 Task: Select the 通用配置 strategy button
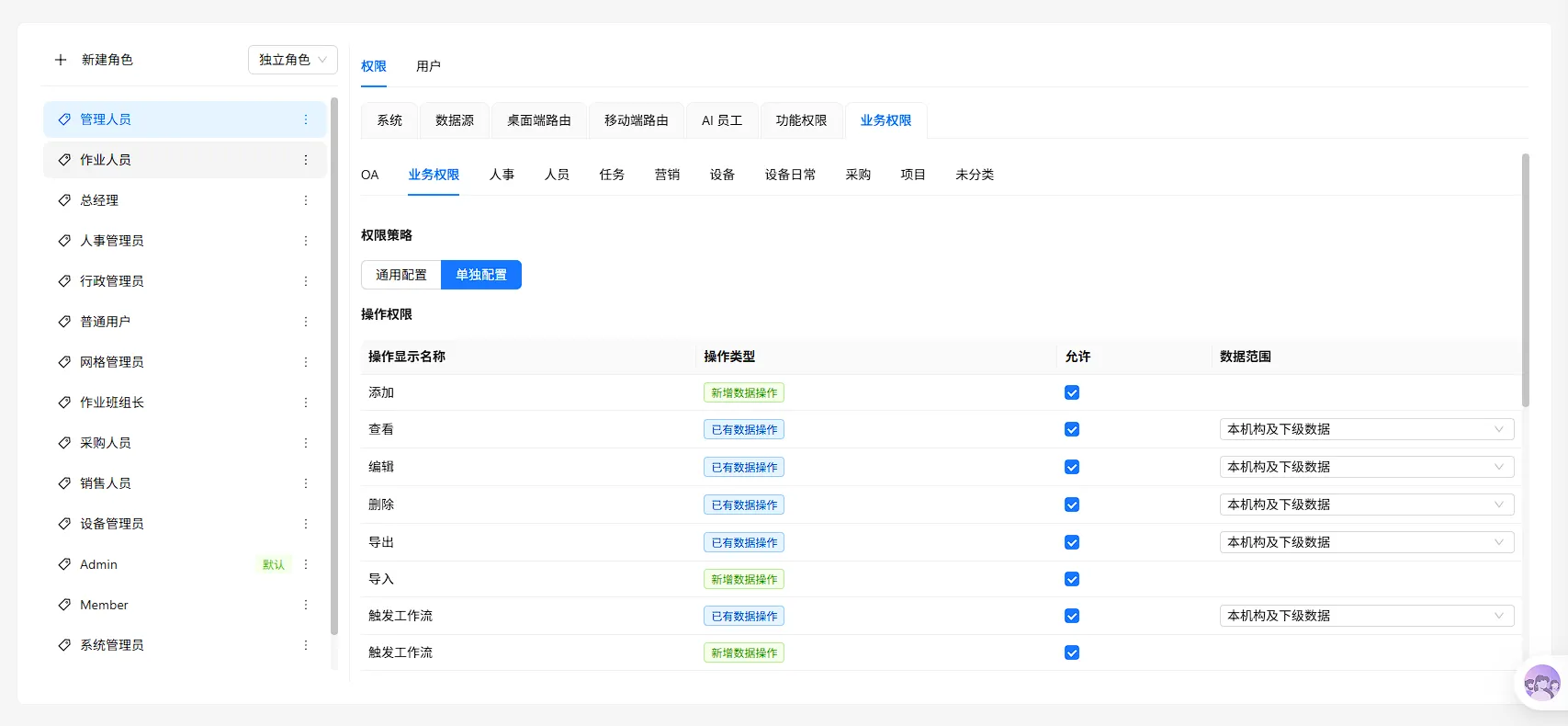click(401, 275)
